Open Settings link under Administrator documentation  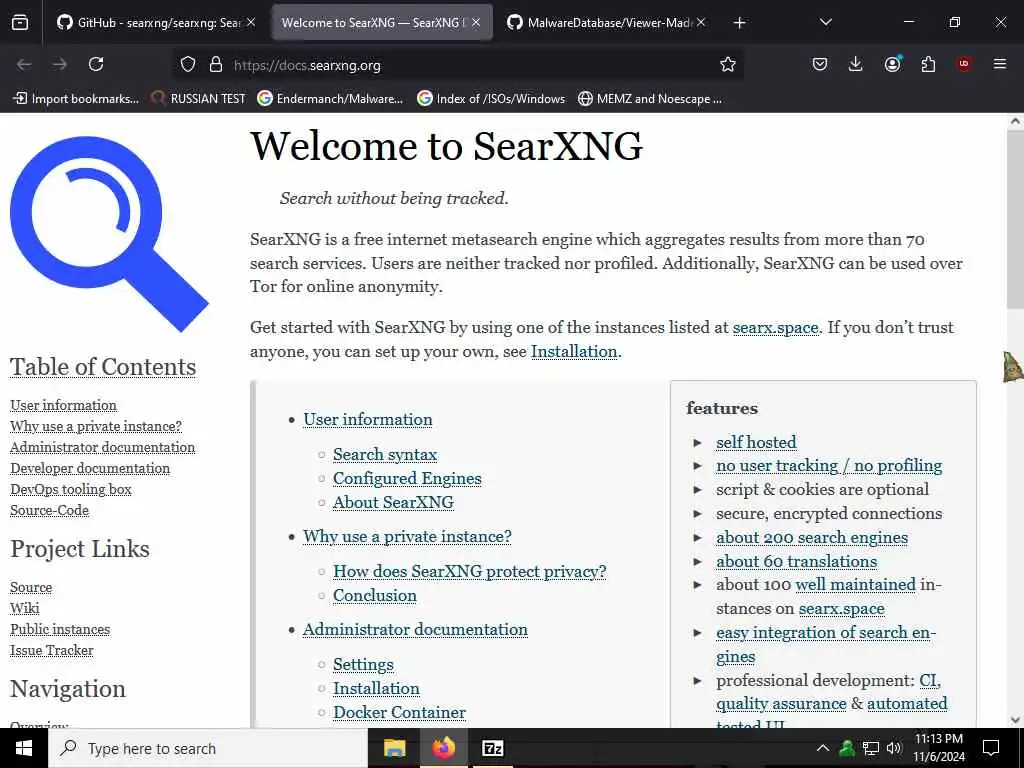point(363,664)
